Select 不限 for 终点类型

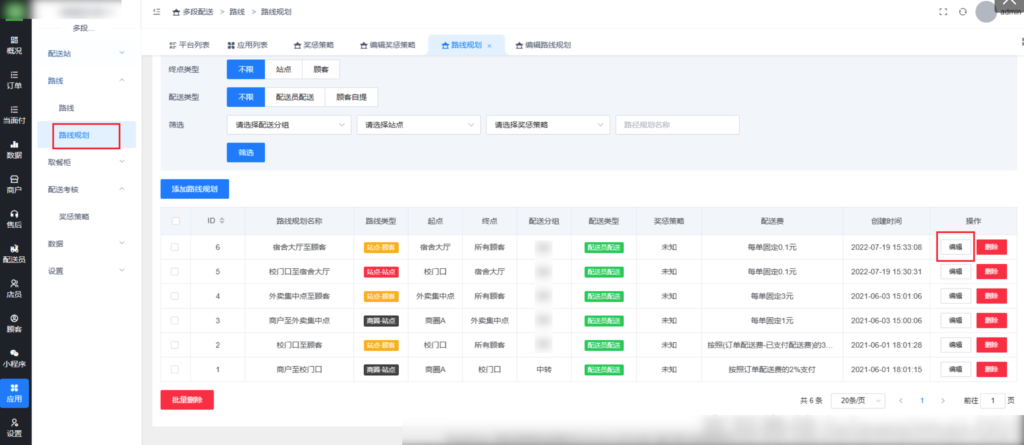tap(246, 69)
